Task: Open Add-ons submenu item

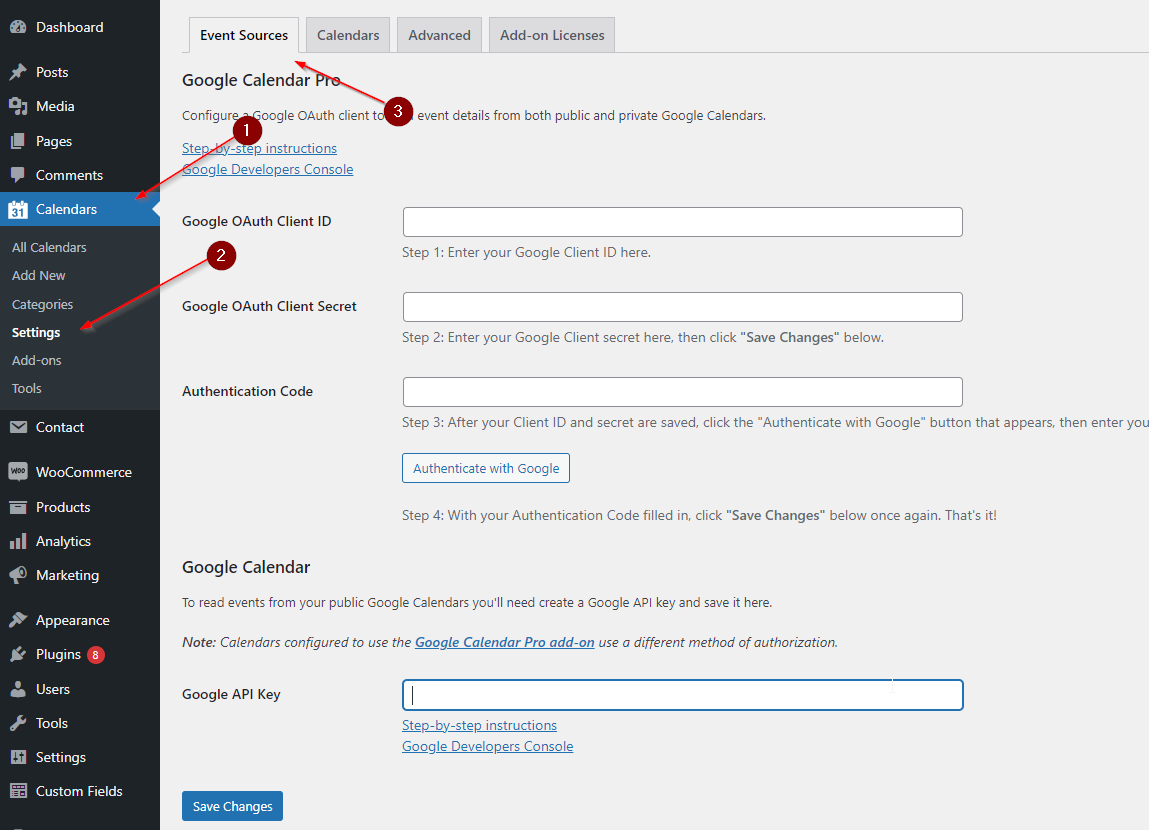Action: click(37, 360)
